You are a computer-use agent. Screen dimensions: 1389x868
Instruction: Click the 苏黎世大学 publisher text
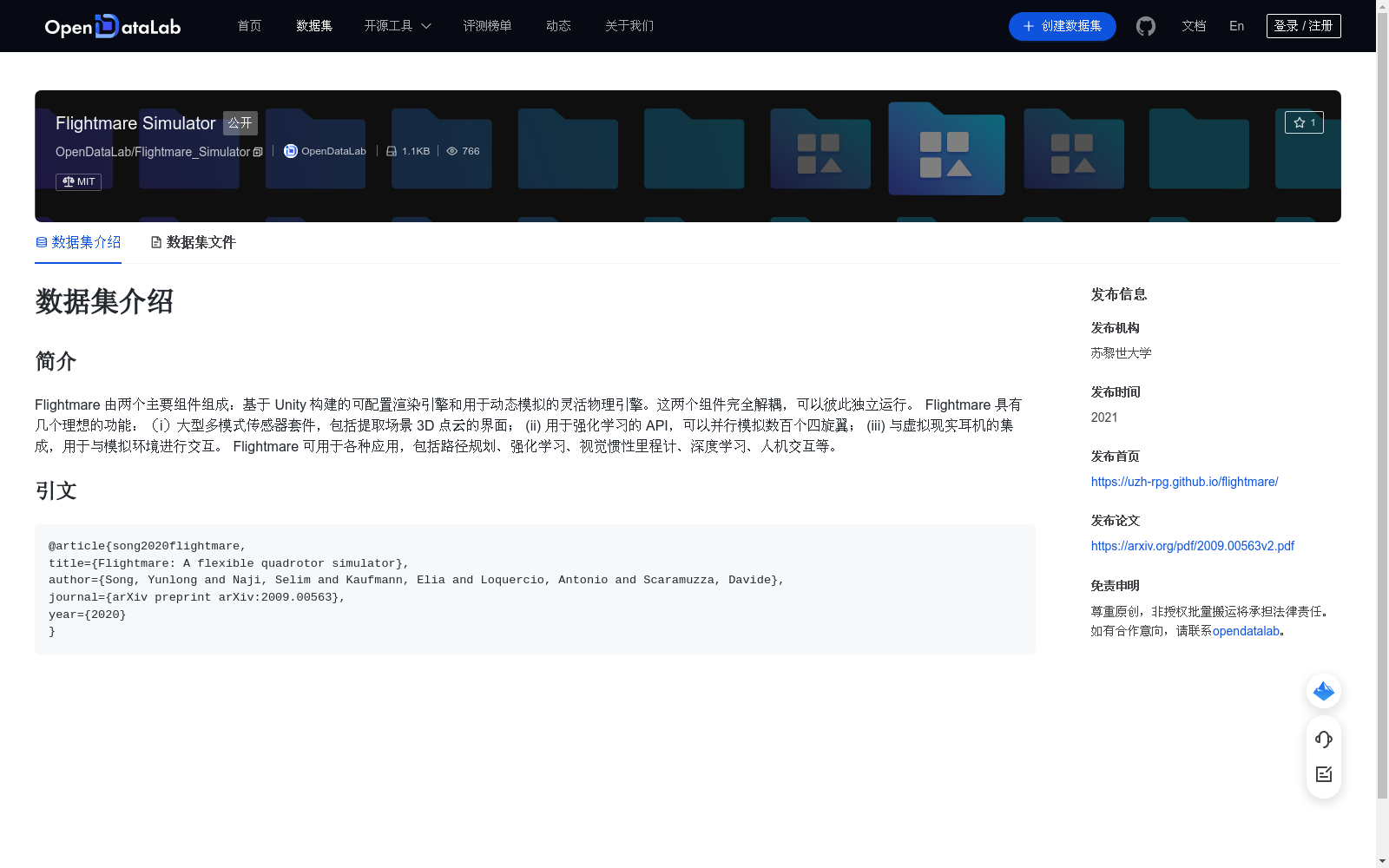1121,353
